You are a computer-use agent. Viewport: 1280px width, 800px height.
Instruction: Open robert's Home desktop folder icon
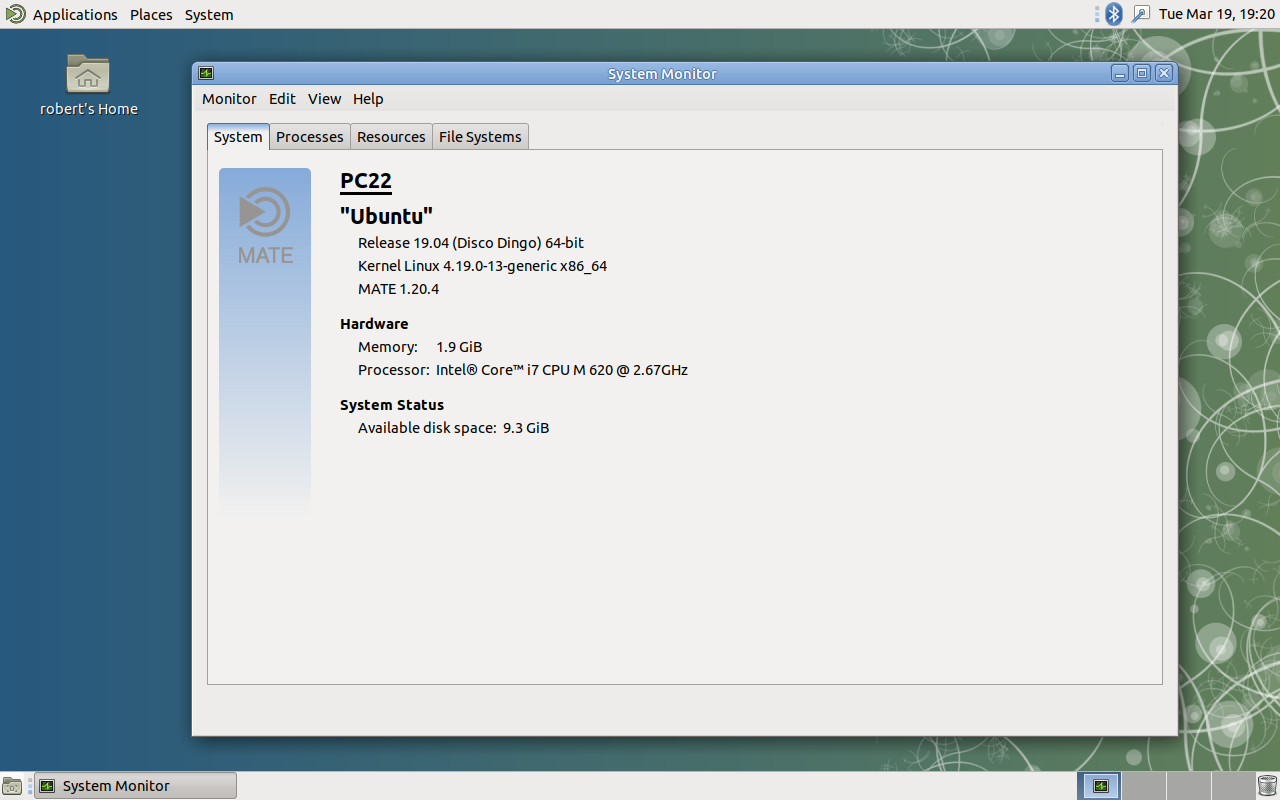pos(88,86)
